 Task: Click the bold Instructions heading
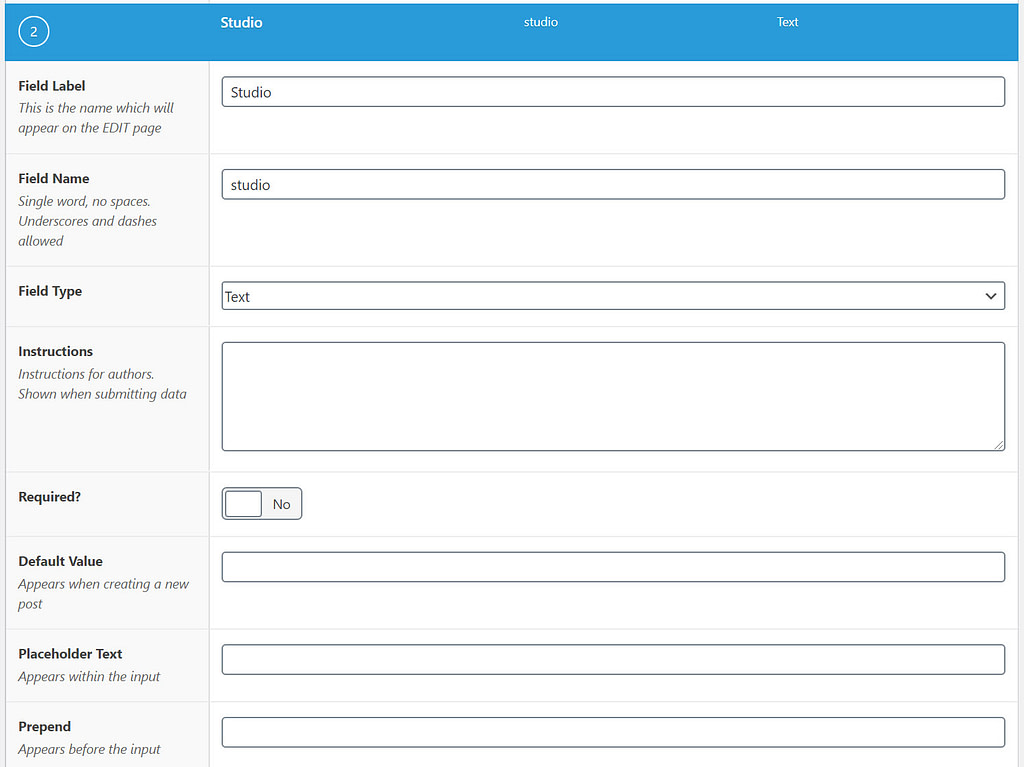[55, 351]
